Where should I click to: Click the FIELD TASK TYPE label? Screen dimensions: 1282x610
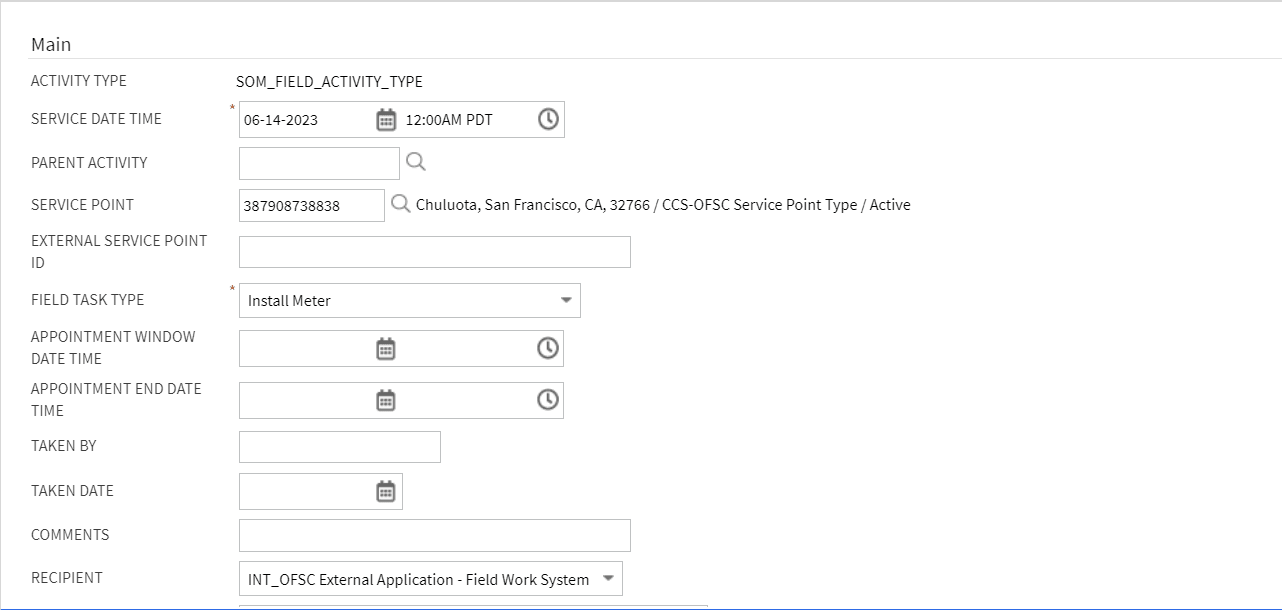[88, 300]
